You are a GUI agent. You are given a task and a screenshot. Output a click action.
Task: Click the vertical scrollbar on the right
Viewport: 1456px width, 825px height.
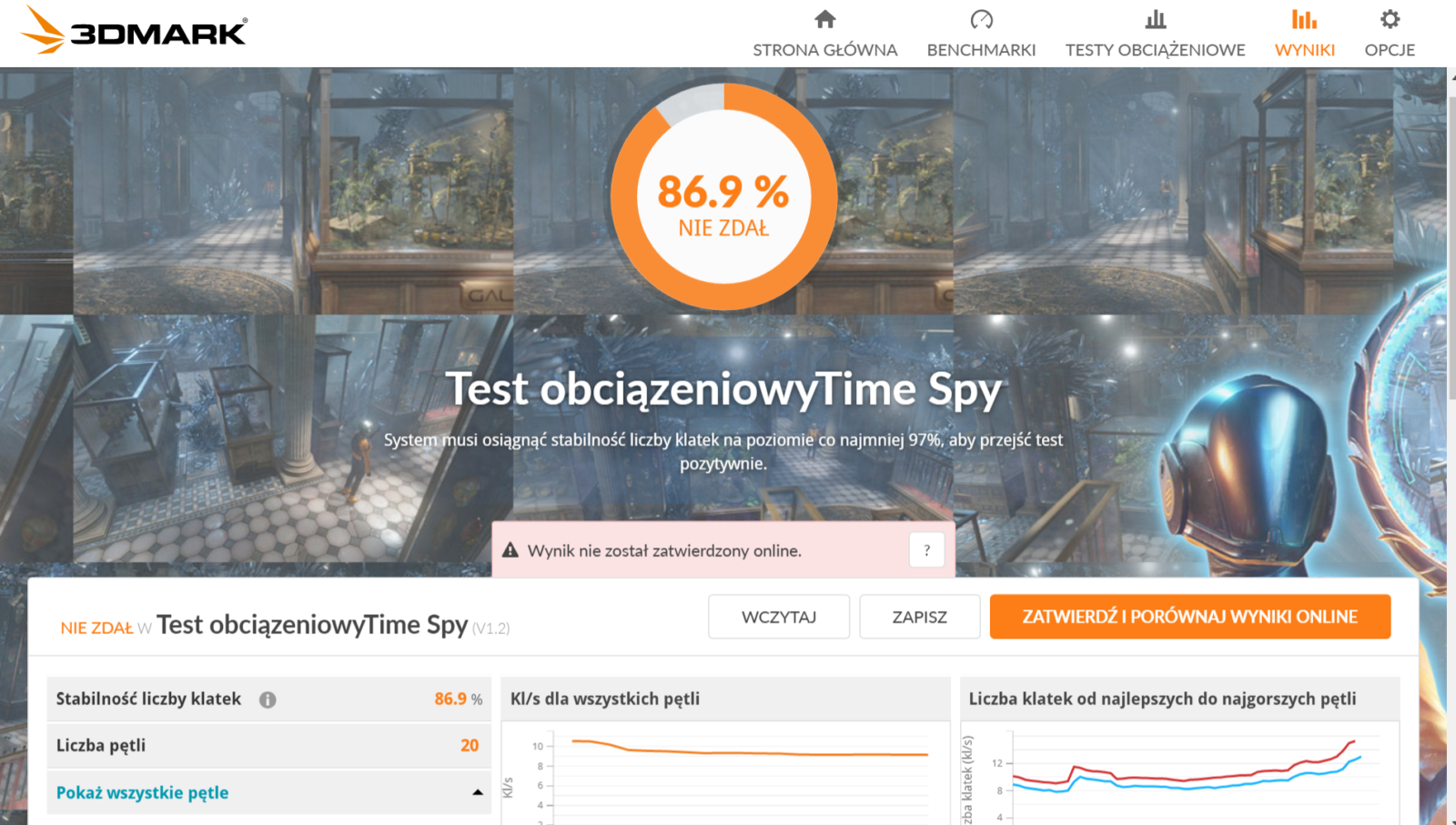[x=1451, y=246]
